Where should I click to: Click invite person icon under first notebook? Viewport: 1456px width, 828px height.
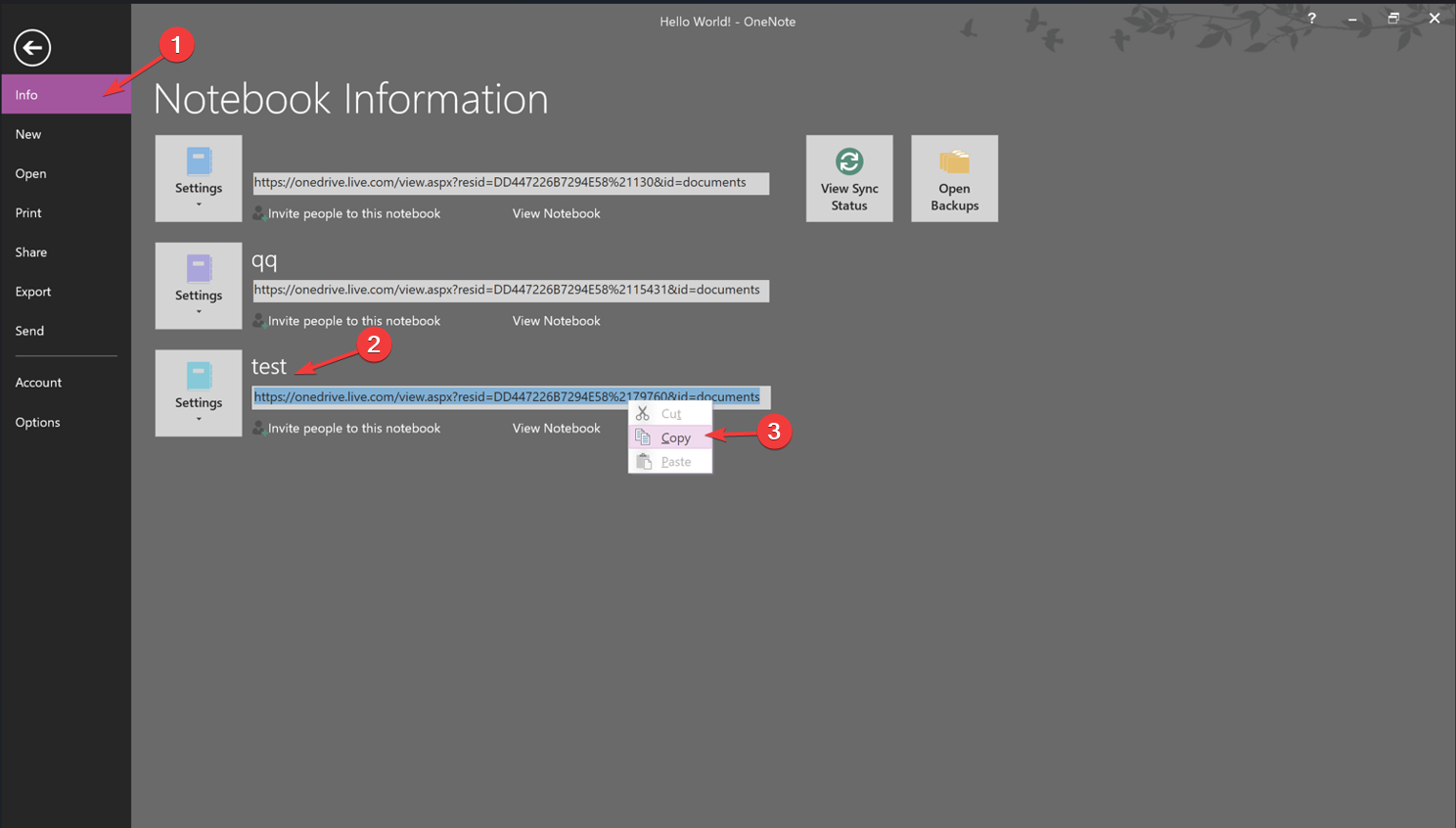tap(259, 213)
